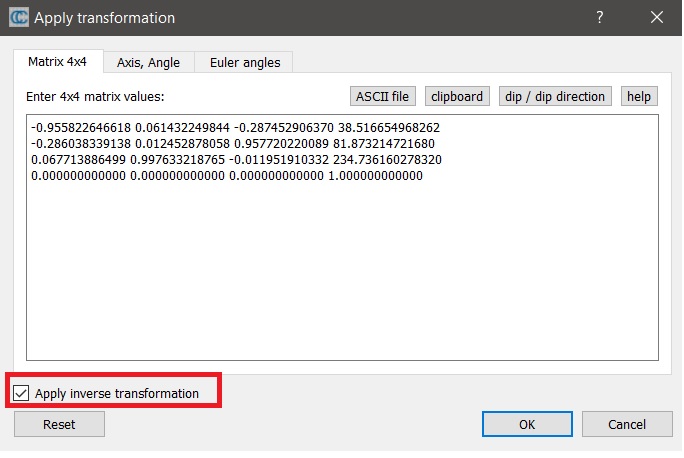Select the Matrix 4x4 tab
684x458 pixels.
[58, 62]
